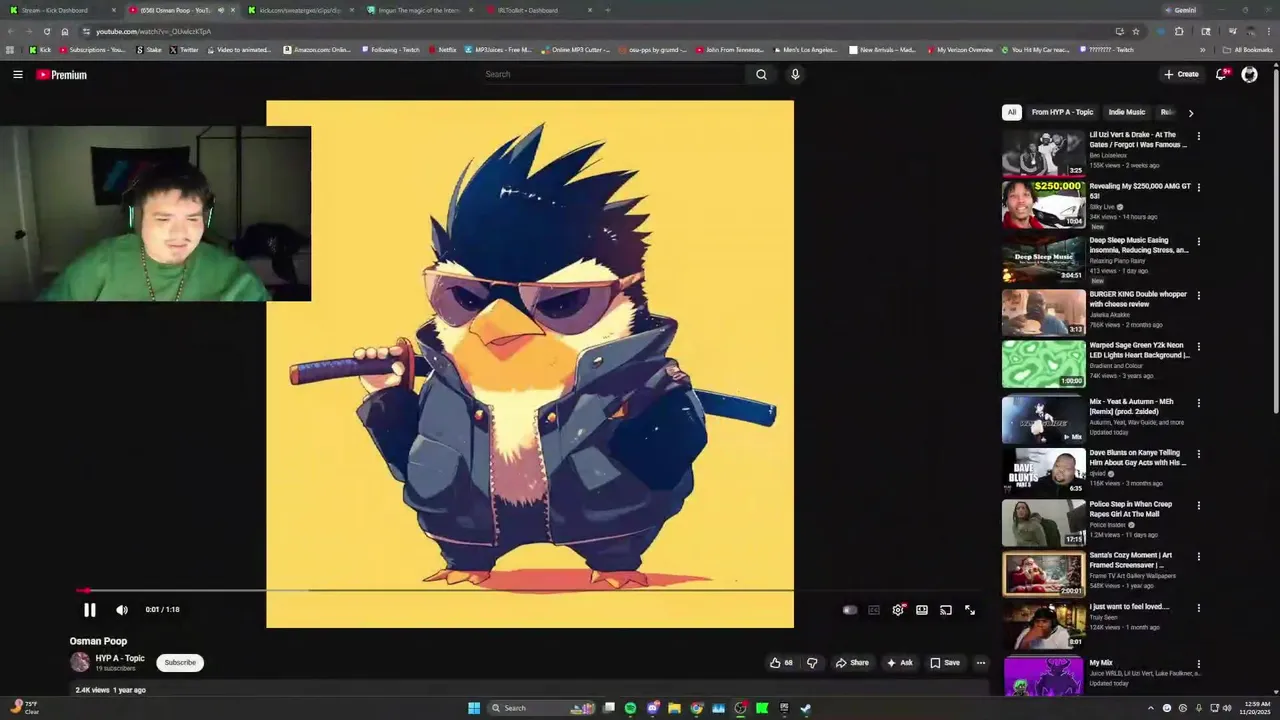Screen dimensions: 1280x720
Task: Show hidden system tray icons
Action: coord(1150,708)
